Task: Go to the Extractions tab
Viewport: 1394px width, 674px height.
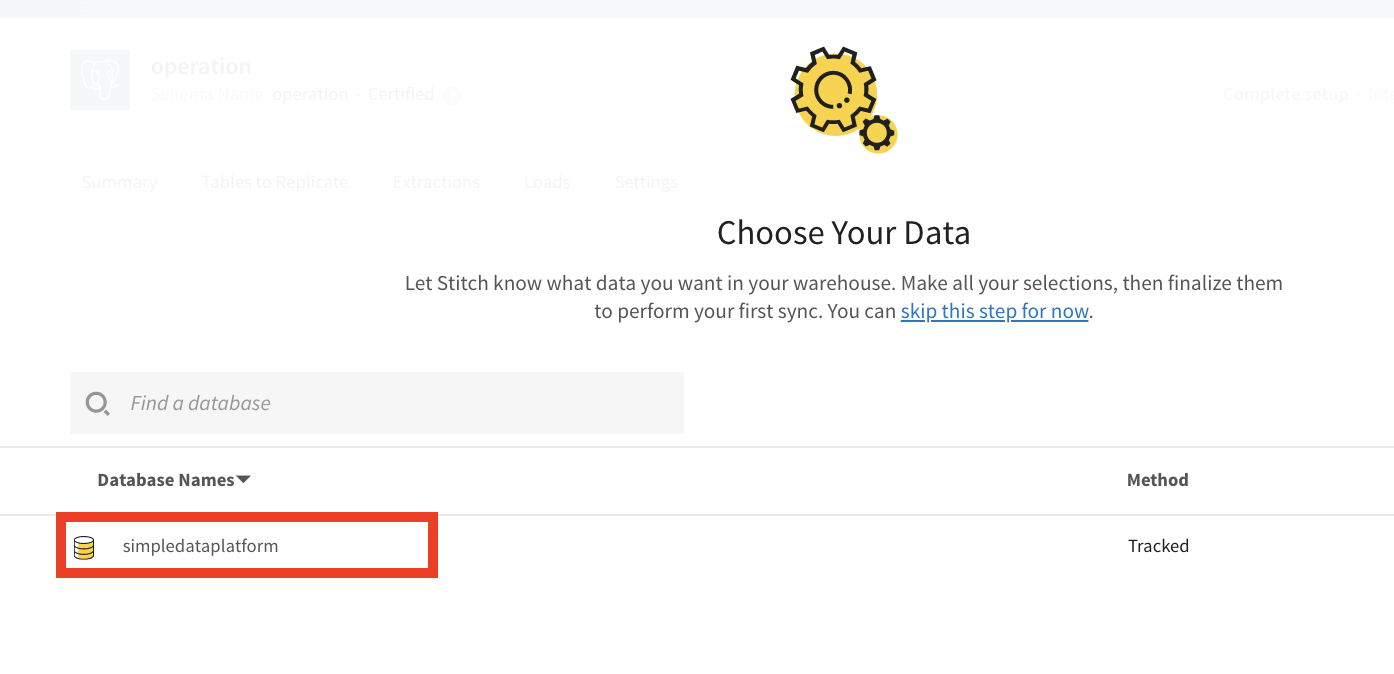Action: pos(436,182)
